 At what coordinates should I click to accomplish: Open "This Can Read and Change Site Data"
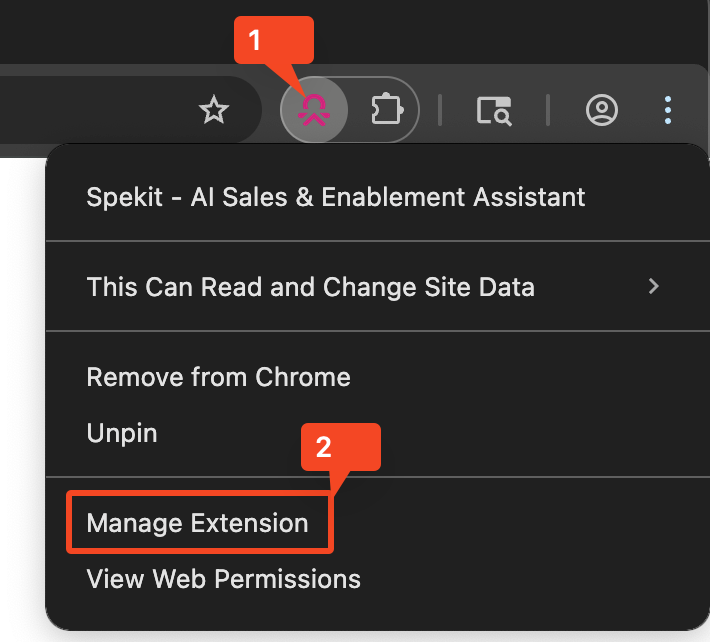[x=310, y=288]
